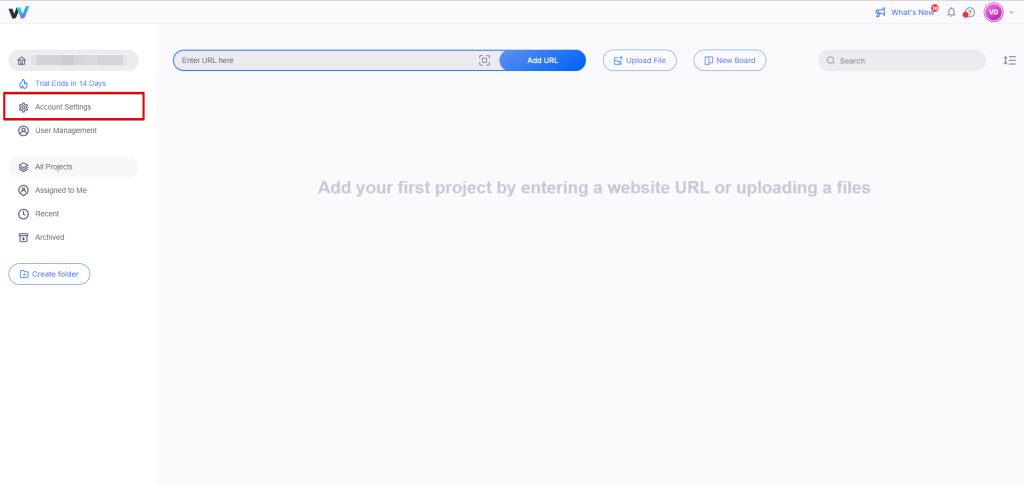View Recent projects

(47, 214)
